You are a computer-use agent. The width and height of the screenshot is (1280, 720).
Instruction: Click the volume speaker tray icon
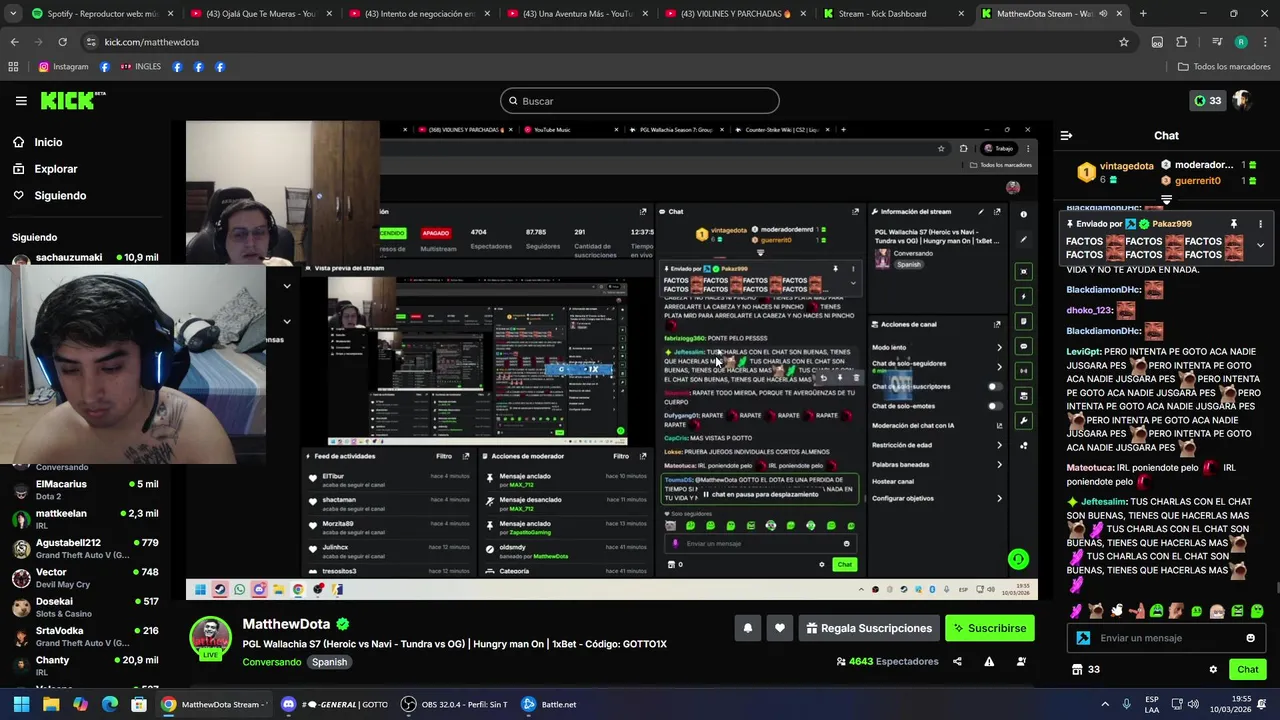pos(1194,704)
